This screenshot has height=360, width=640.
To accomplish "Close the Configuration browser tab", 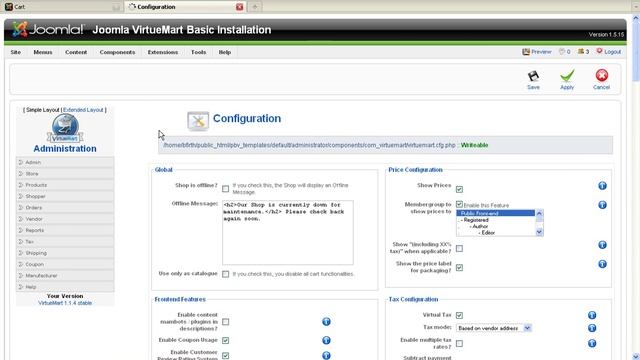I will 240,7.
